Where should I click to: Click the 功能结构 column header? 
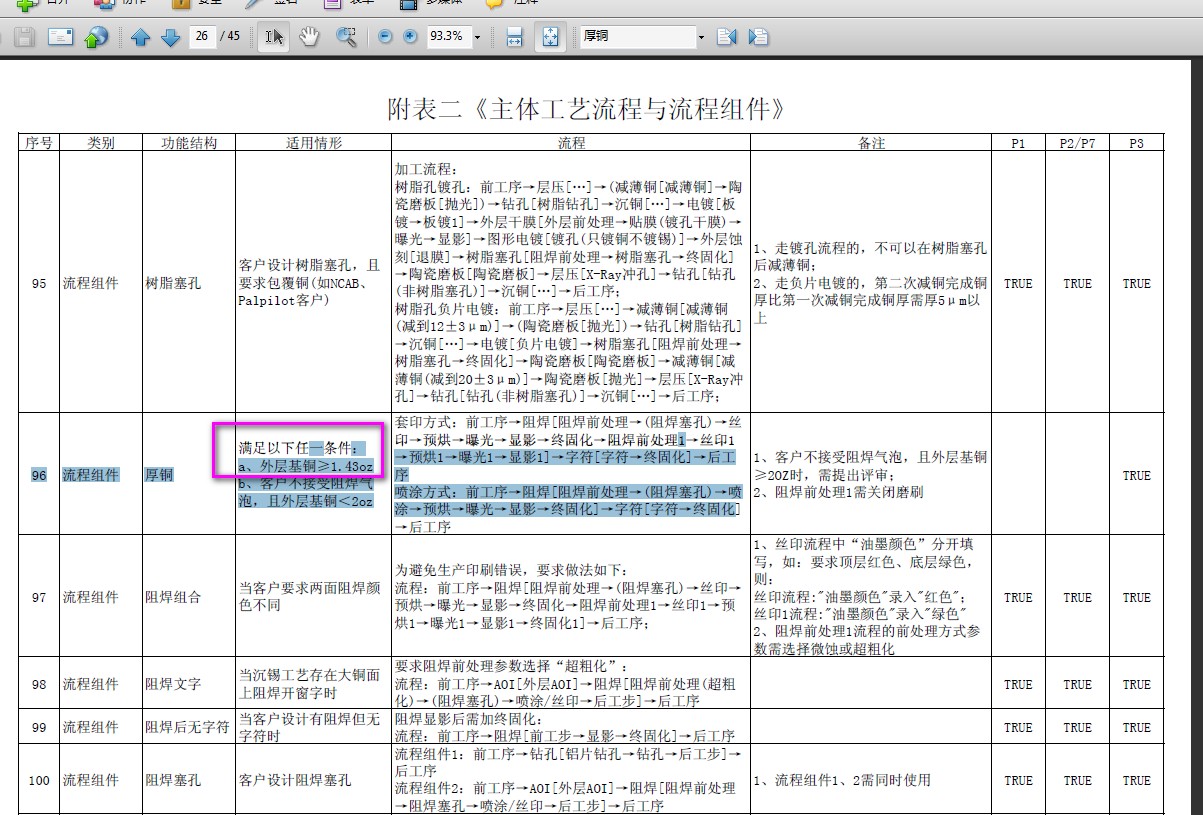(x=189, y=143)
